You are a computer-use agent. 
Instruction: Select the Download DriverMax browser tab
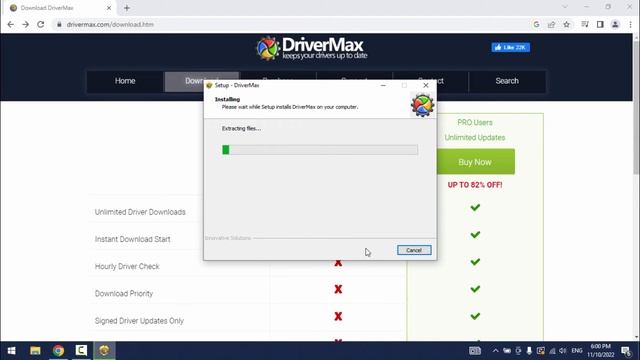coord(60,8)
